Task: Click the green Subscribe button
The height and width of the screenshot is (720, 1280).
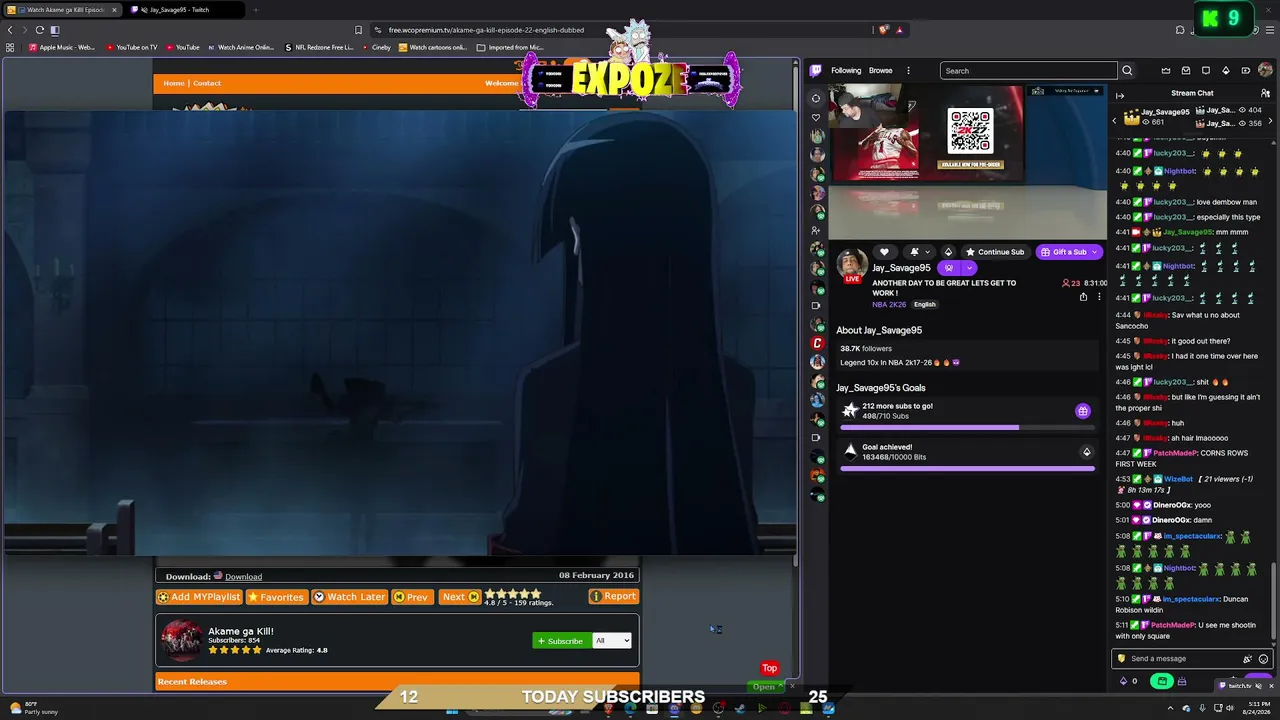Action: click(560, 641)
